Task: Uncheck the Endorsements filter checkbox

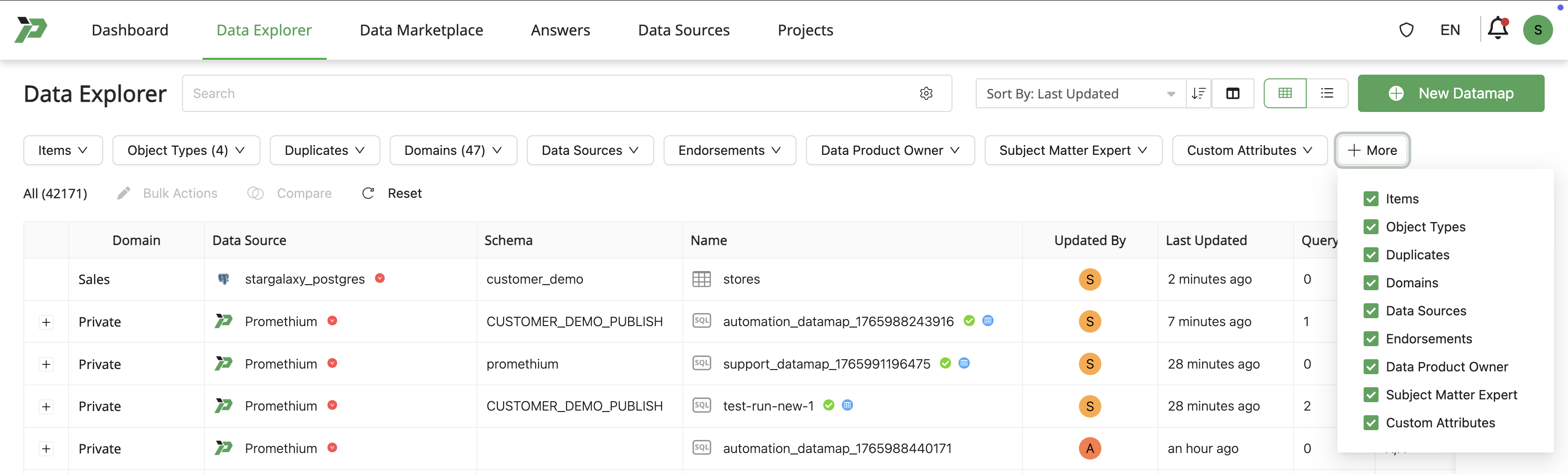Action: point(1371,339)
